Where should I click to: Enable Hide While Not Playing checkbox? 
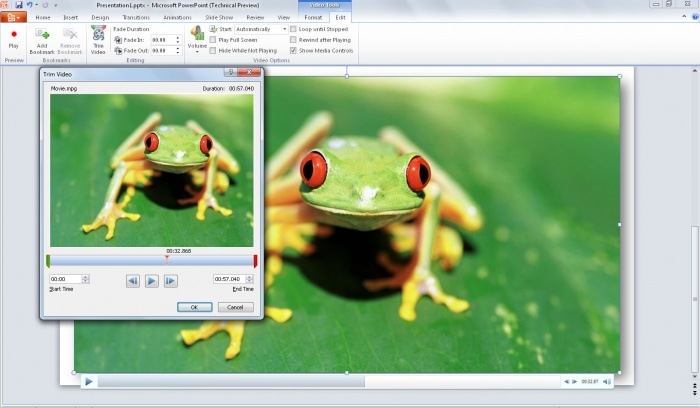pyautogui.click(x=213, y=50)
